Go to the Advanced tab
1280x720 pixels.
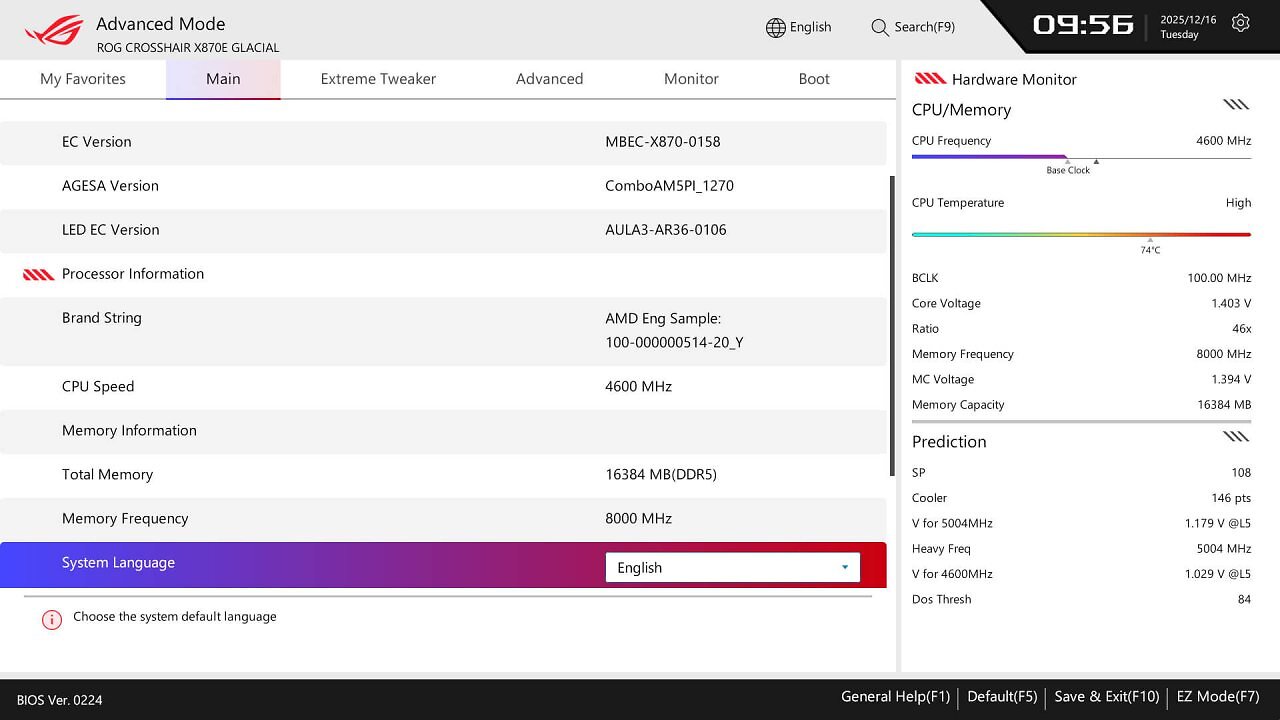[549, 79]
